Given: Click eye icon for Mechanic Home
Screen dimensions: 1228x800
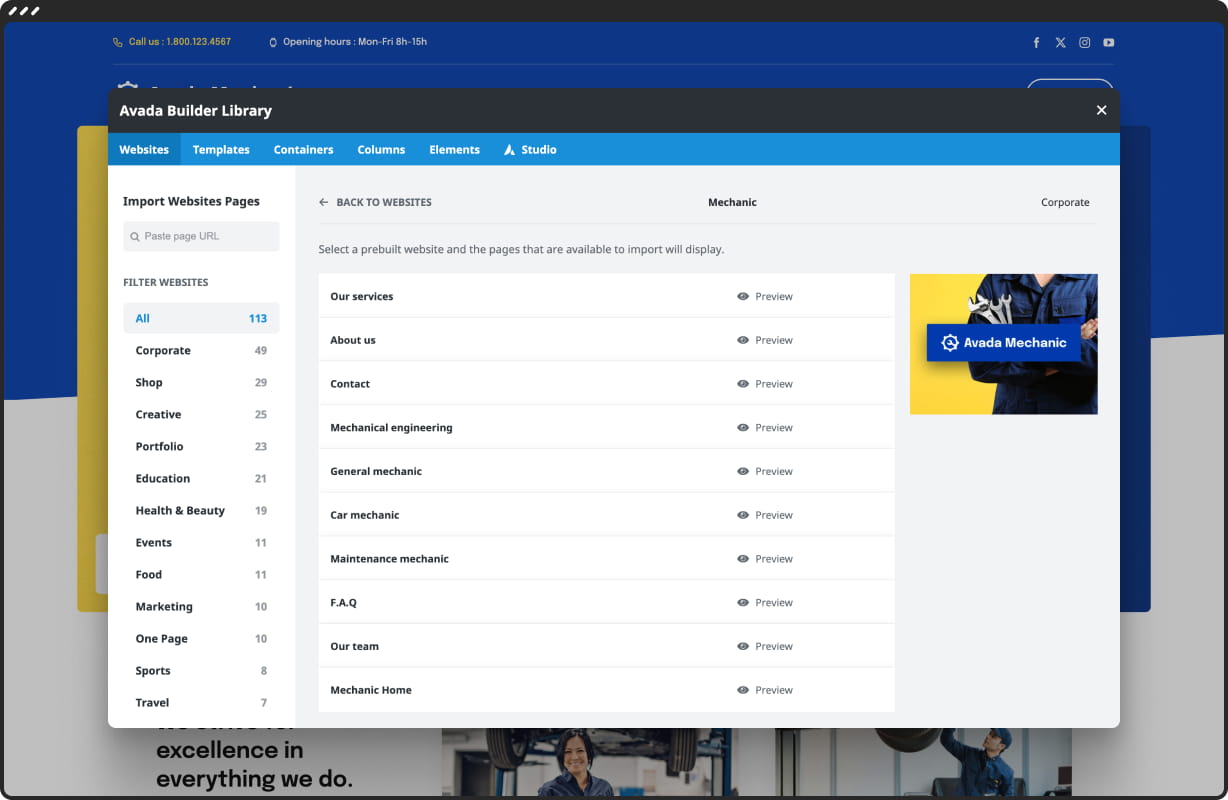Looking at the screenshot, I should pos(743,690).
